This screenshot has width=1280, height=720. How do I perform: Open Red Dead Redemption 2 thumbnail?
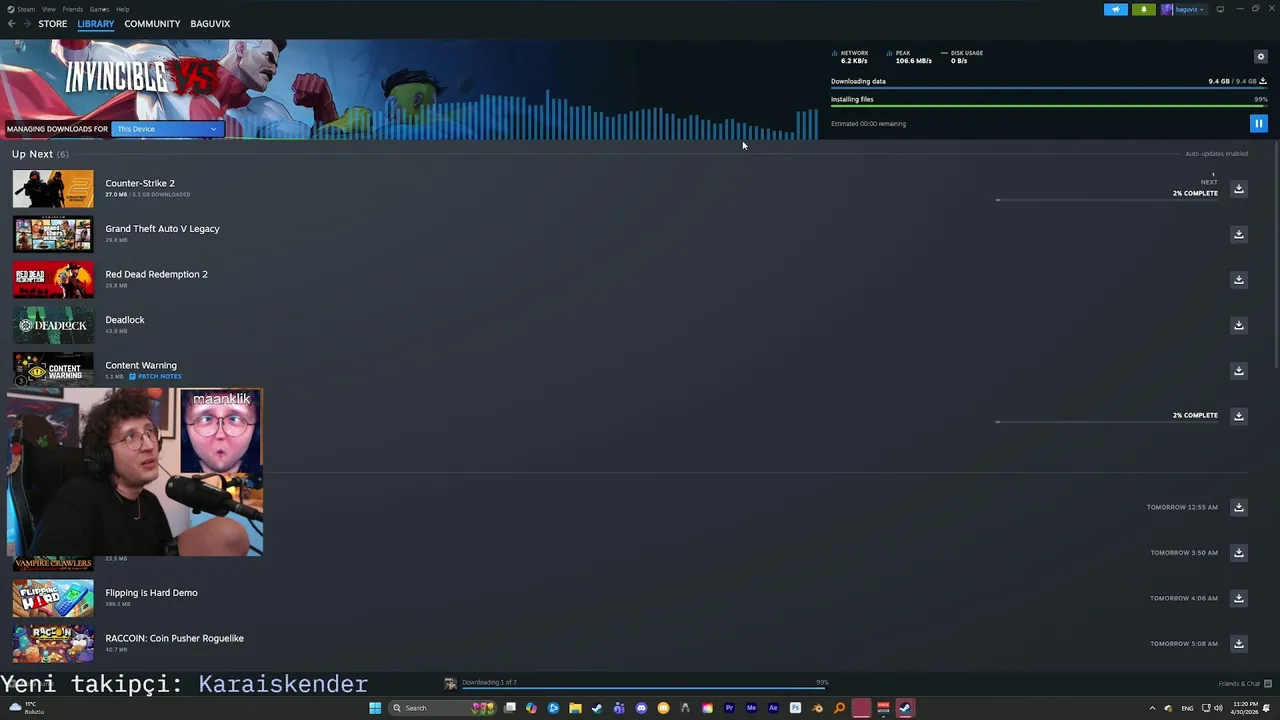click(53, 279)
